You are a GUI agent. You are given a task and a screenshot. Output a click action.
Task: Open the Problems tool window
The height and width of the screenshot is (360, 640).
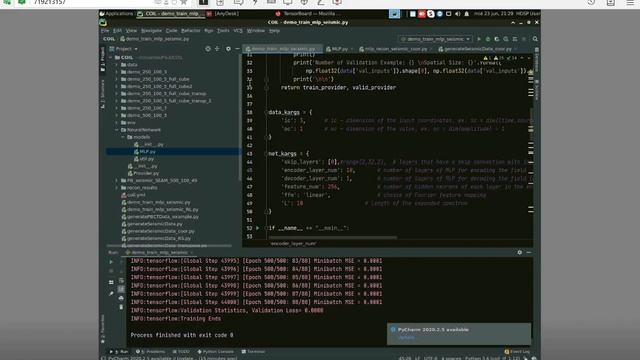point(150,351)
